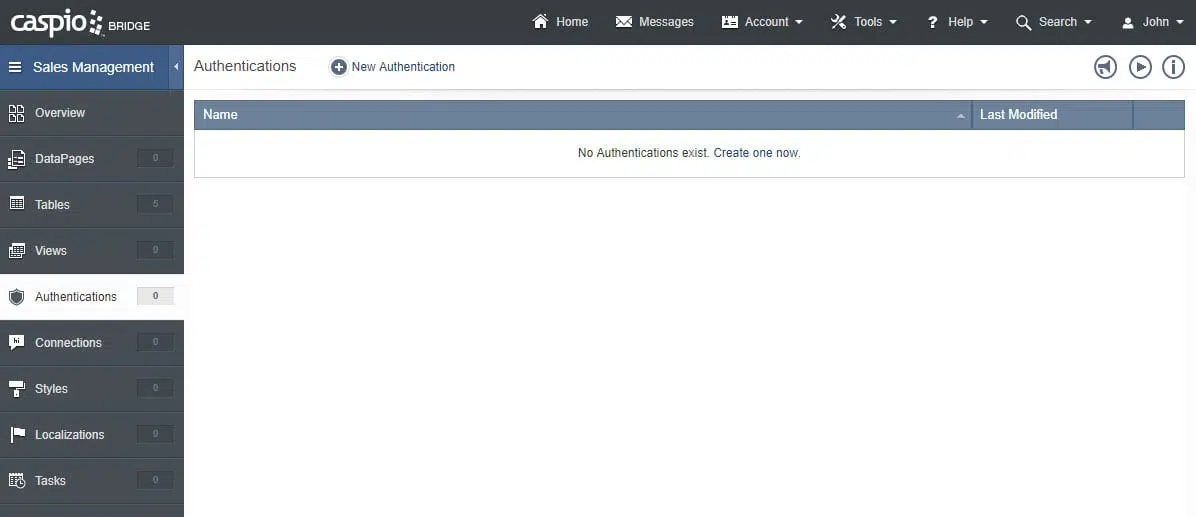Open the info circle icon
Image resolution: width=1196 pixels, height=517 pixels.
click(1172, 67)
